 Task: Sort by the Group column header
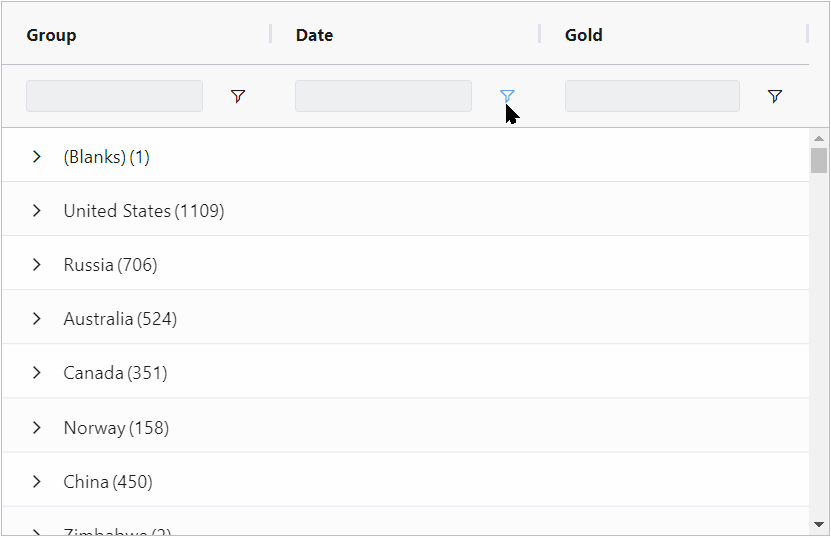point(52,35)
